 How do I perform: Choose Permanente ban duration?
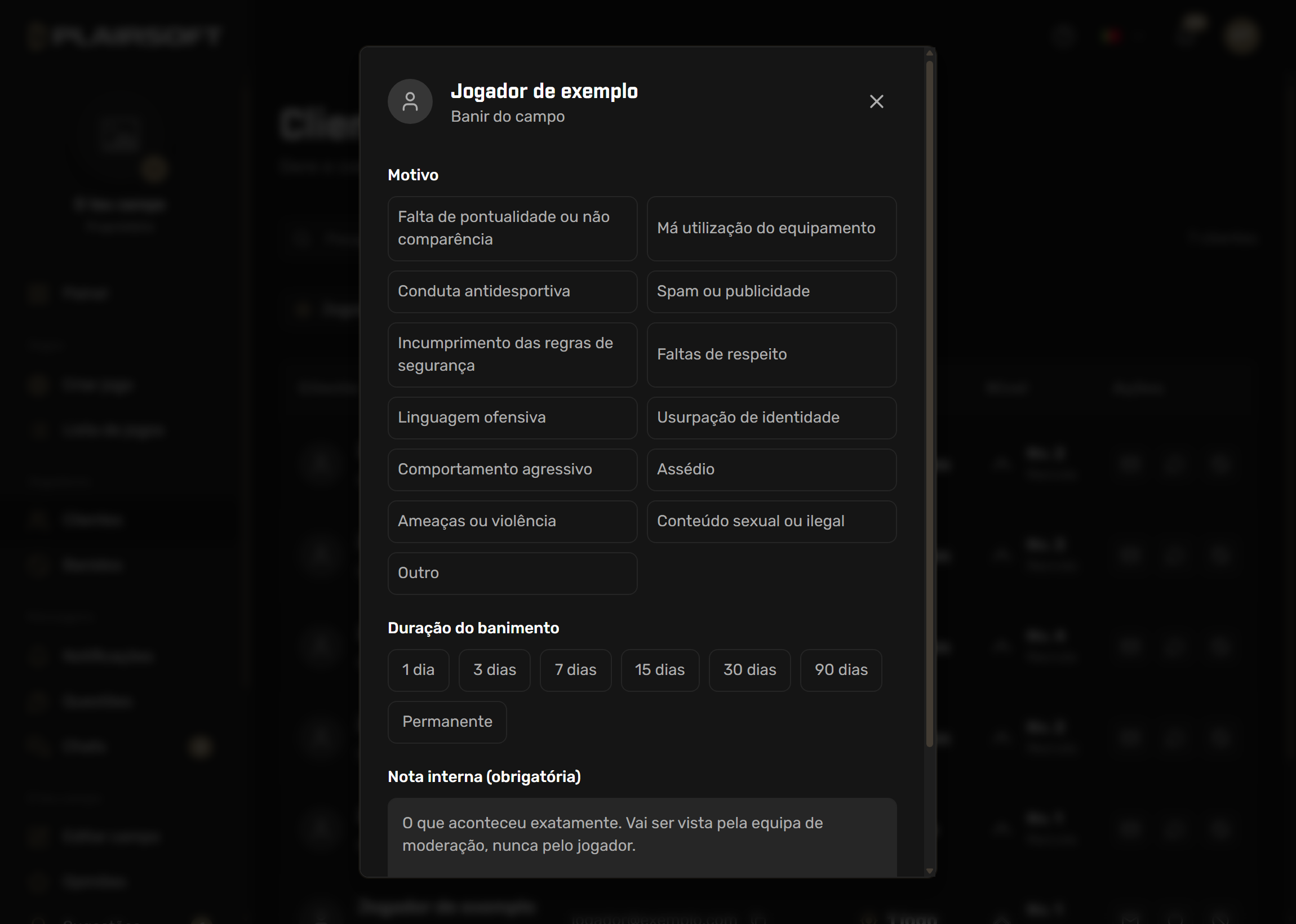447,722
